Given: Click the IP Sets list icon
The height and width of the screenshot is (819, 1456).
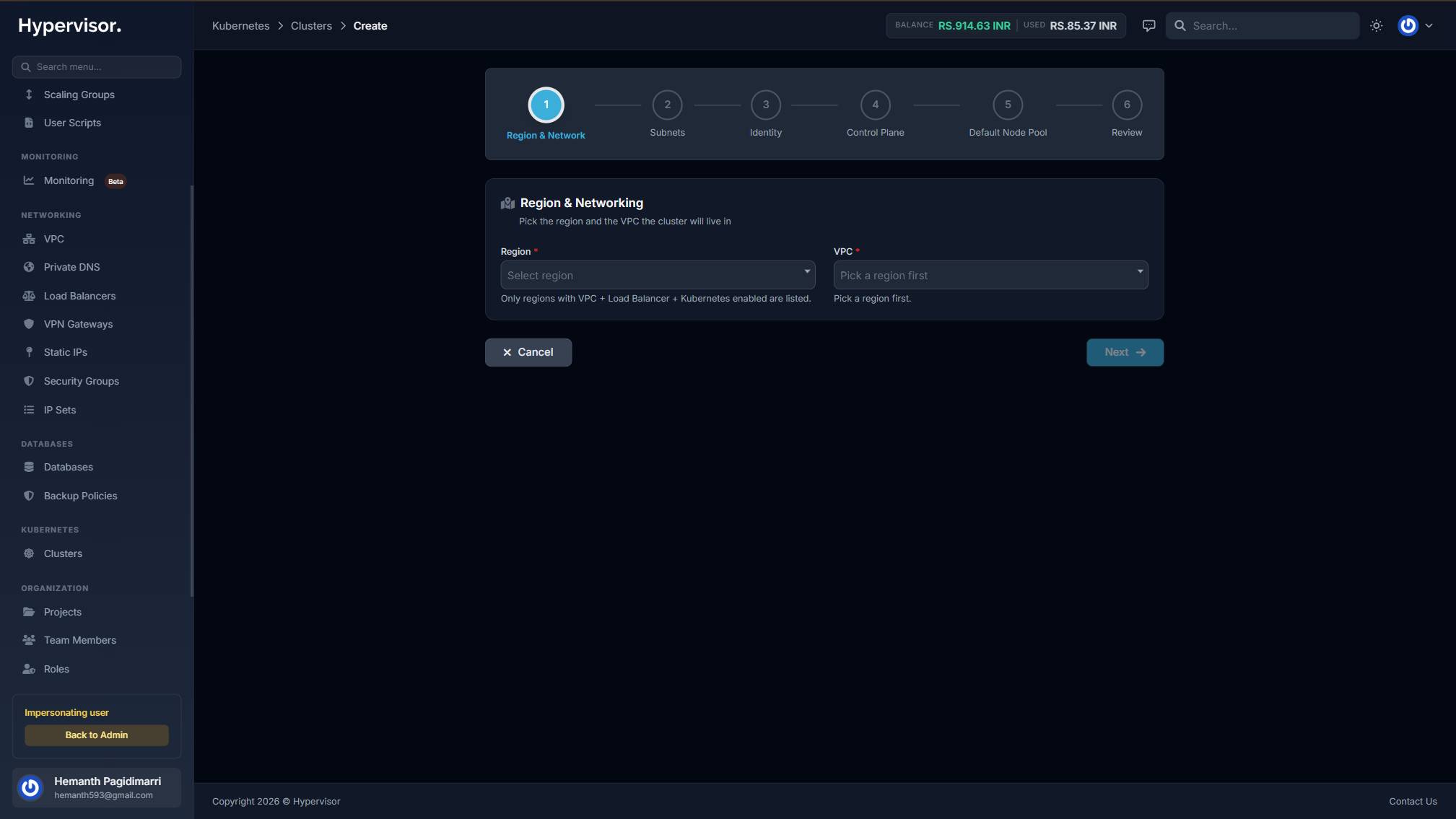Looking at the screenshot, I should click(29, 410).
